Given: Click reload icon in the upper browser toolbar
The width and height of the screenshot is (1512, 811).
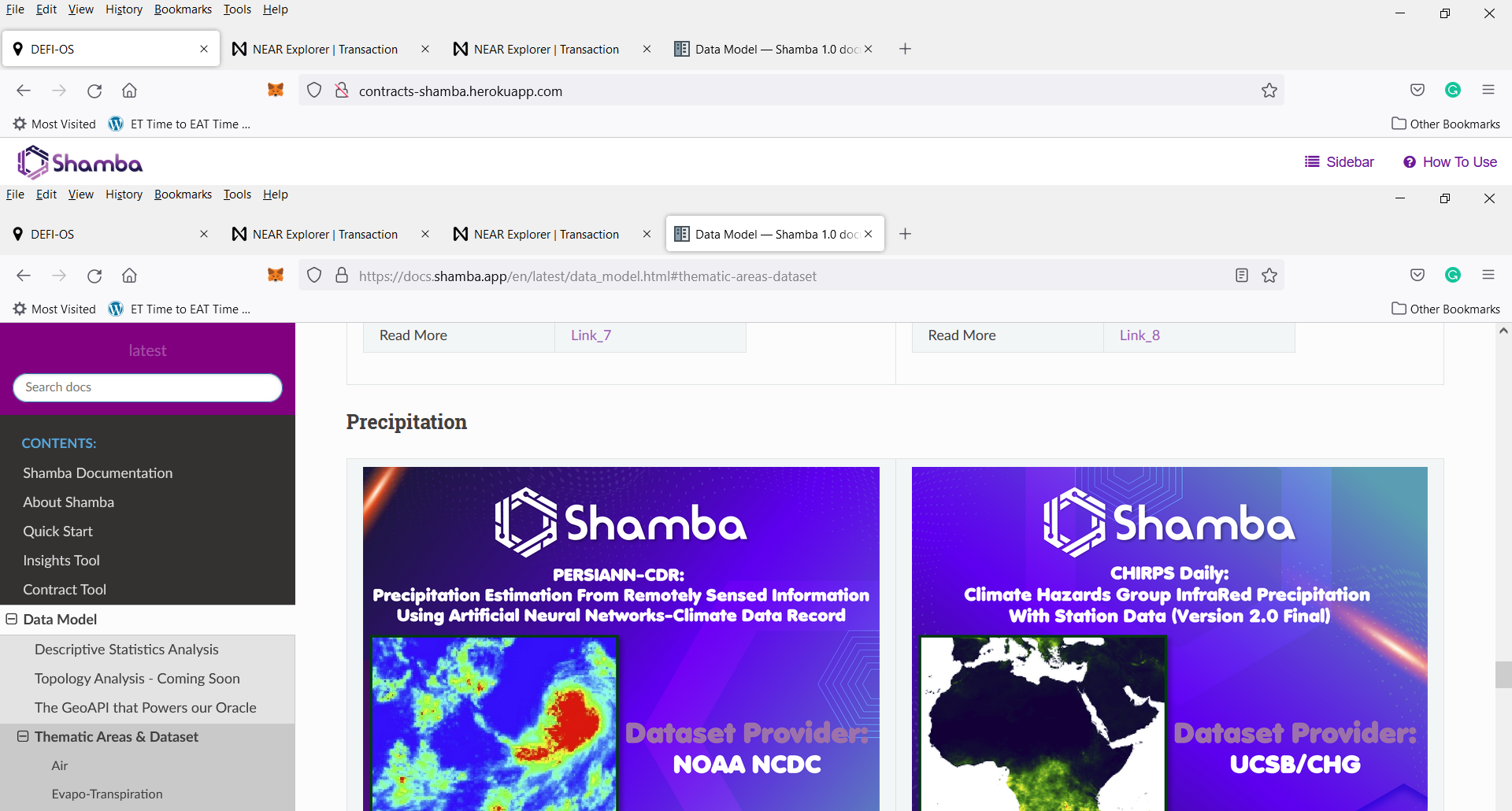Looking at the screenshot, I should coord(94,91).
